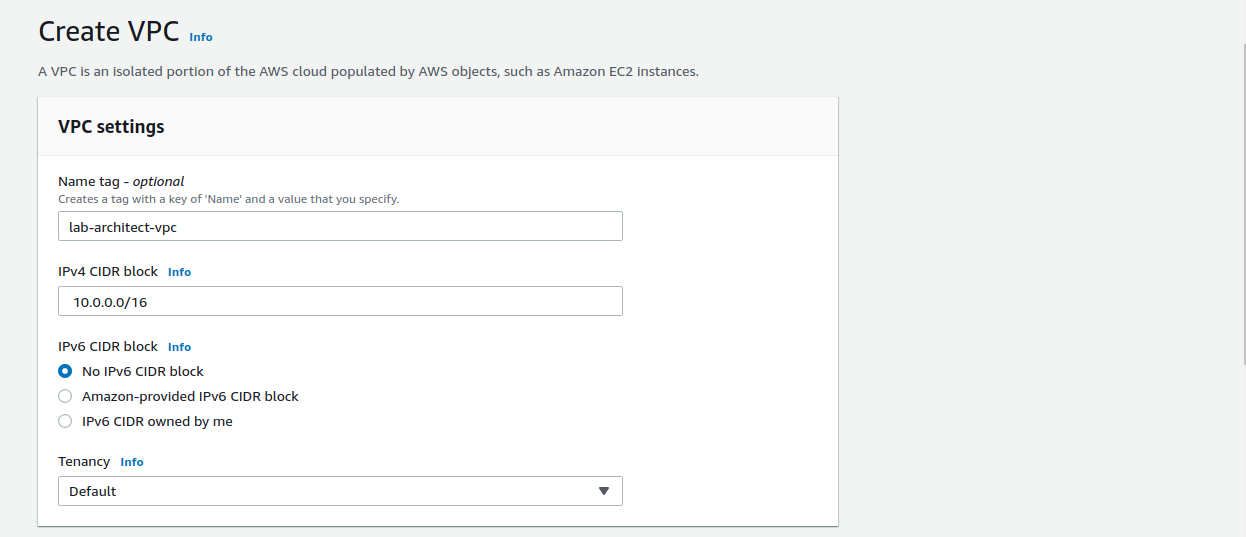Click the VPC description text under the title
Image resolution: width=1246 pixels, height=537 pixels.
375,72
